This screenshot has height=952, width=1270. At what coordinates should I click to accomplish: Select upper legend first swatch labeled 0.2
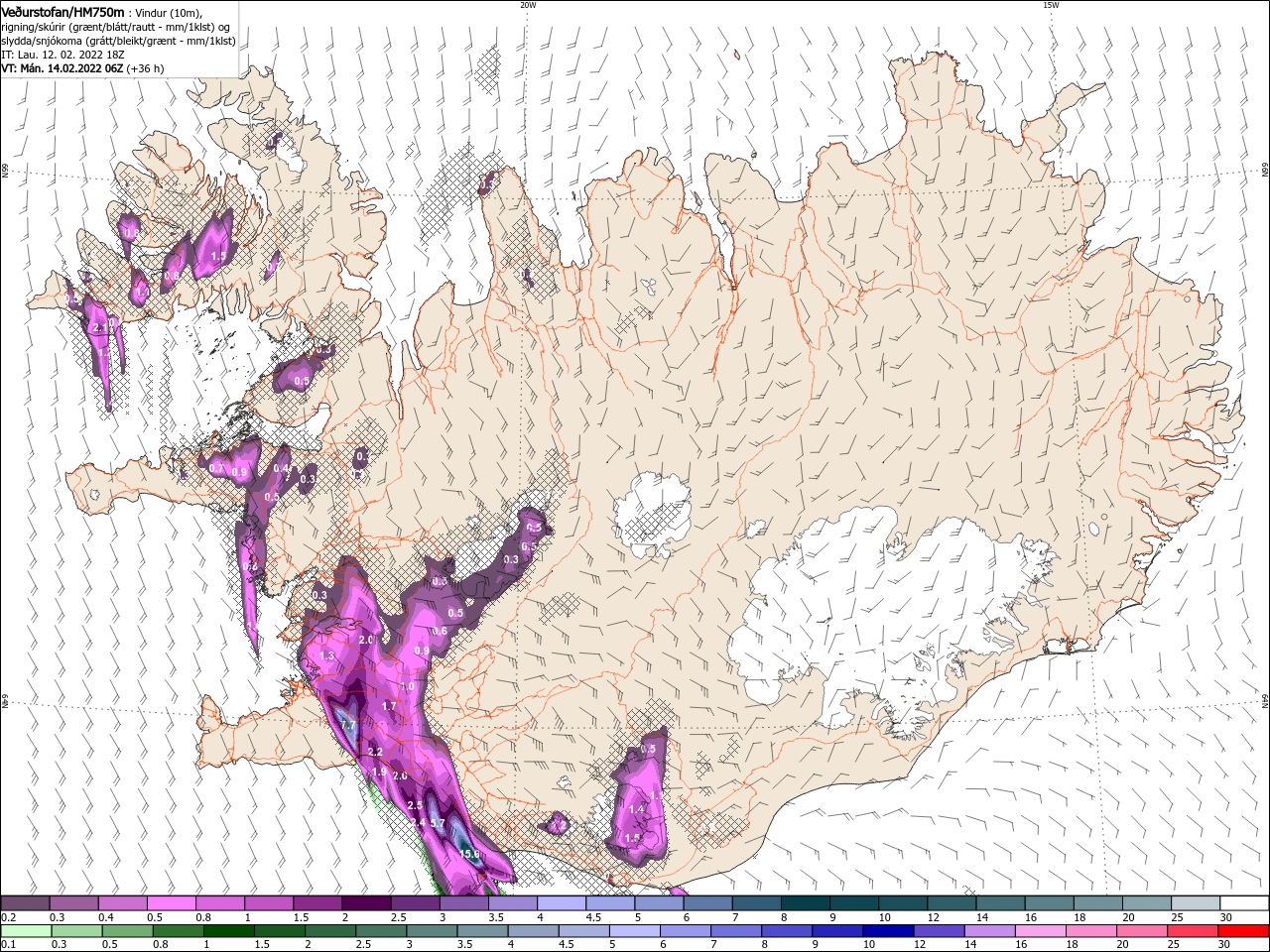point(25,903)
